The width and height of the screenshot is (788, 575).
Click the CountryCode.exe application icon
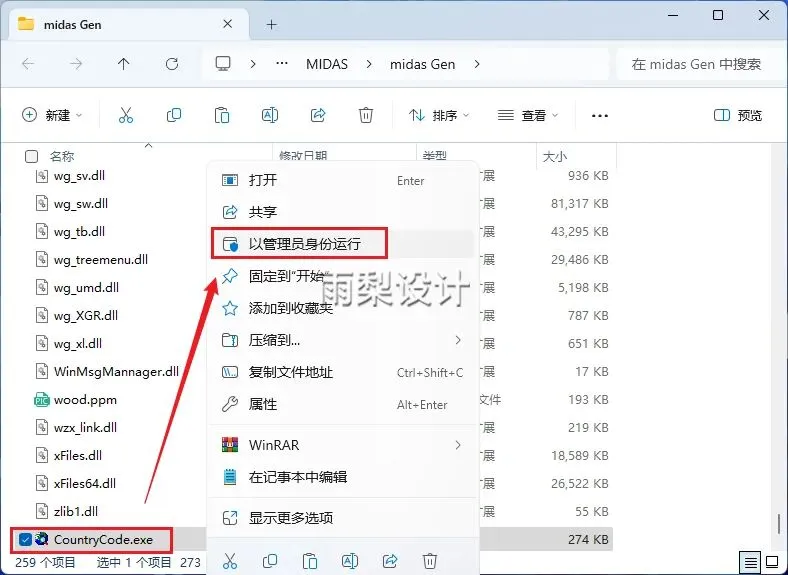42,539
